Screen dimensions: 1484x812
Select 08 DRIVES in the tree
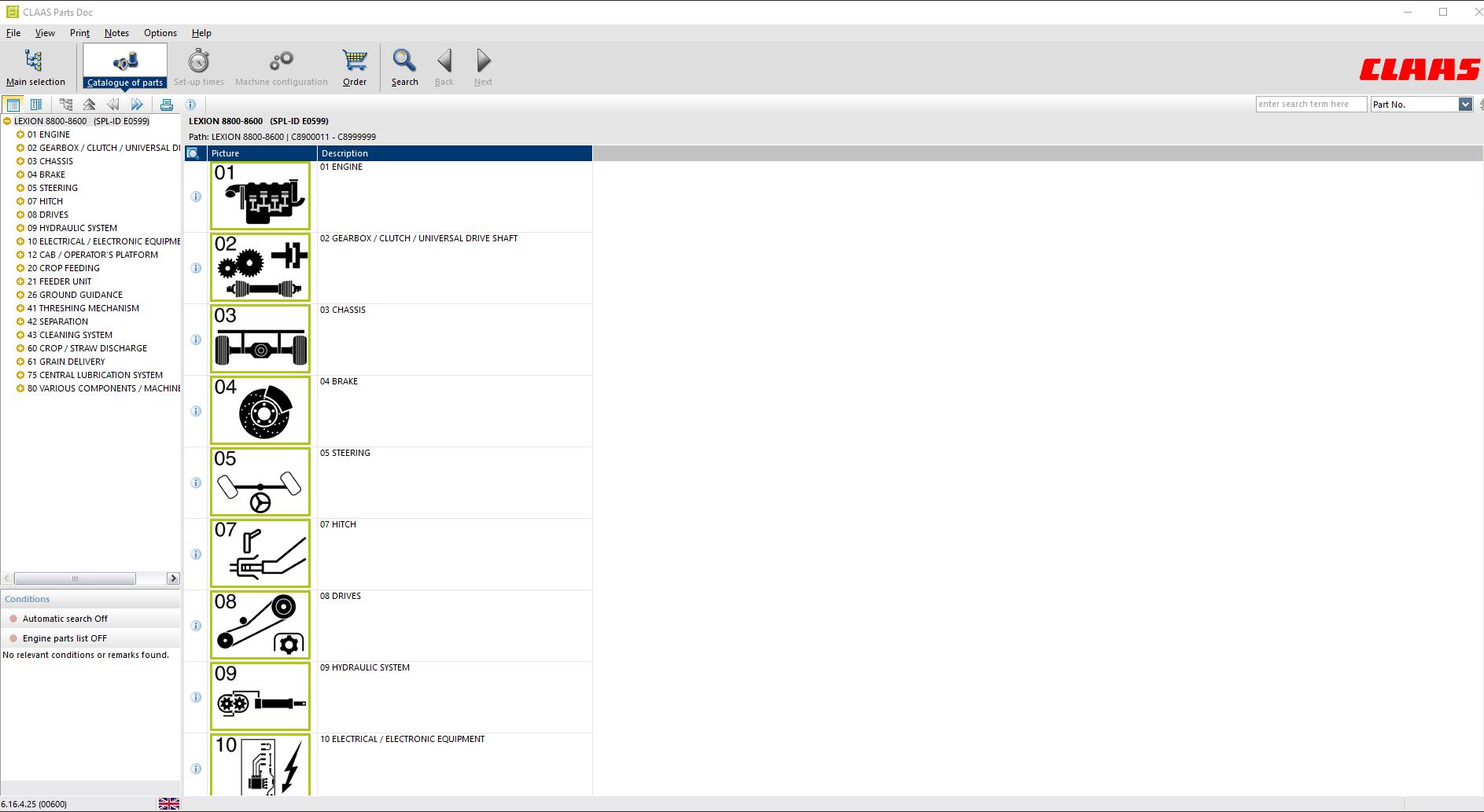[x=48, y=215]
